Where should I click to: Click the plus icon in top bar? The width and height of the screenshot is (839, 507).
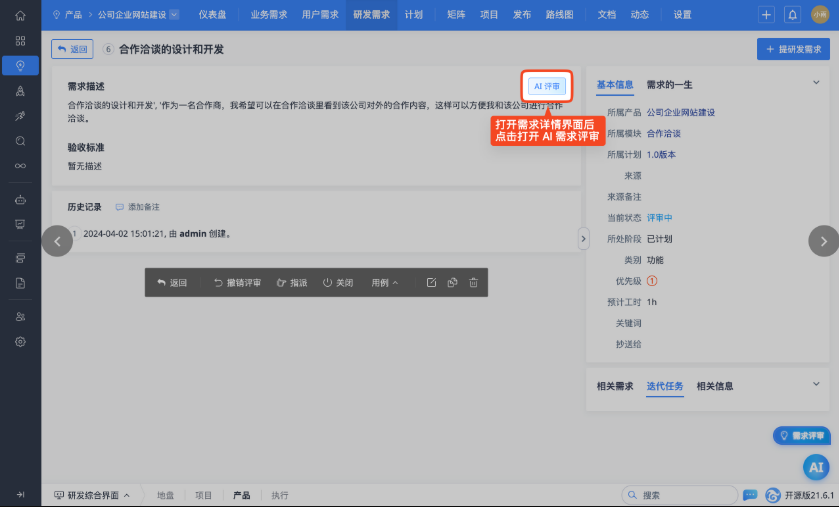click(x=766, y=15)
